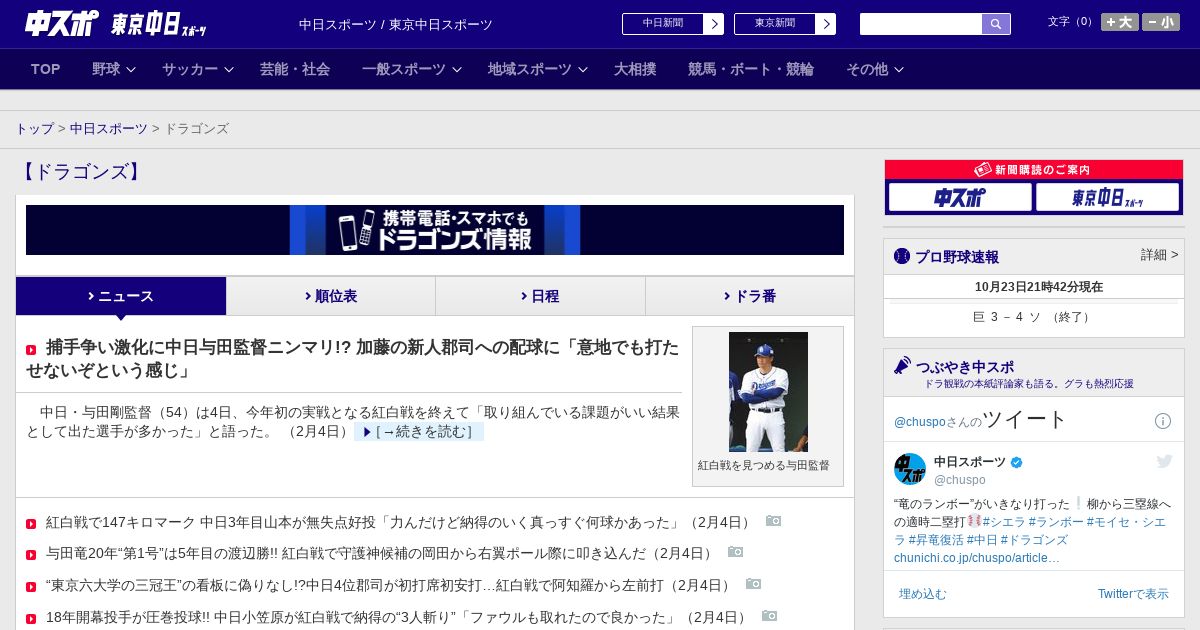Click the search magnifier button
This screenshot has height=630, width=1200.
(995, 24)
